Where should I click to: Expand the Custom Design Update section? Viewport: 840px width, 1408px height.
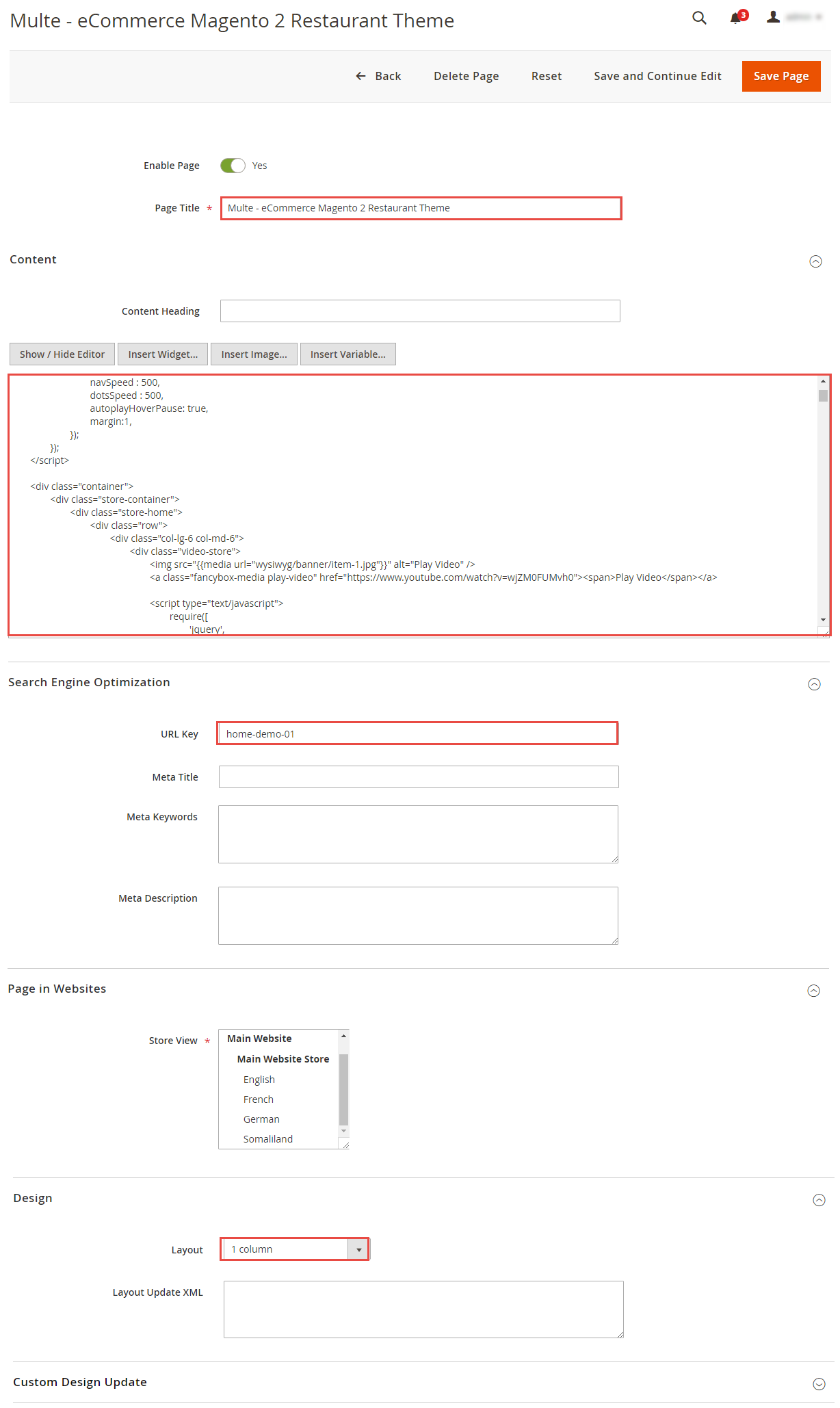click(x=819, y=1384)
